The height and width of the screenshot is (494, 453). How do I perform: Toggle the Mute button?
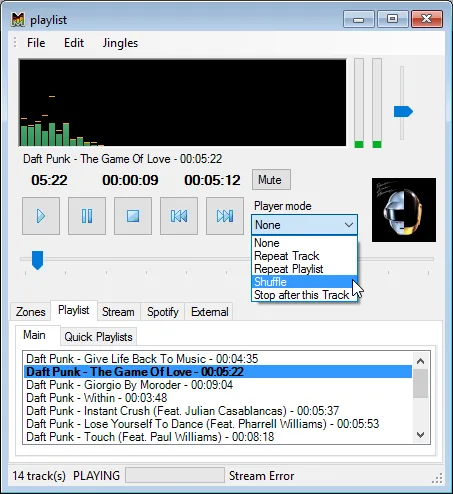271,180
